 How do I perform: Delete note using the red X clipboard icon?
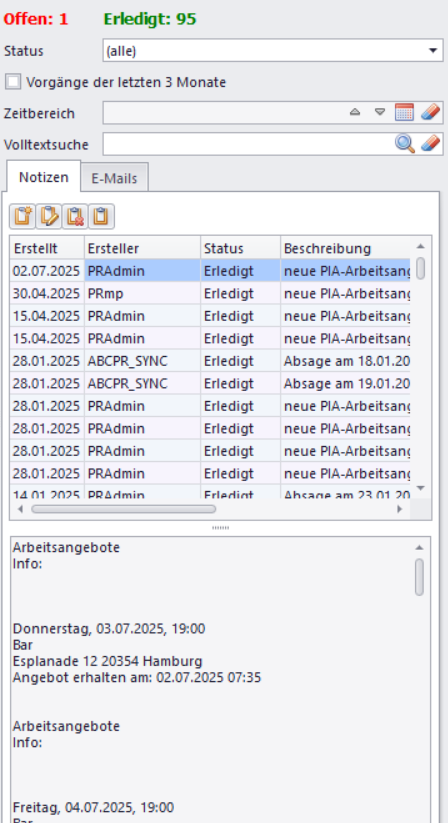coord(75,216)
